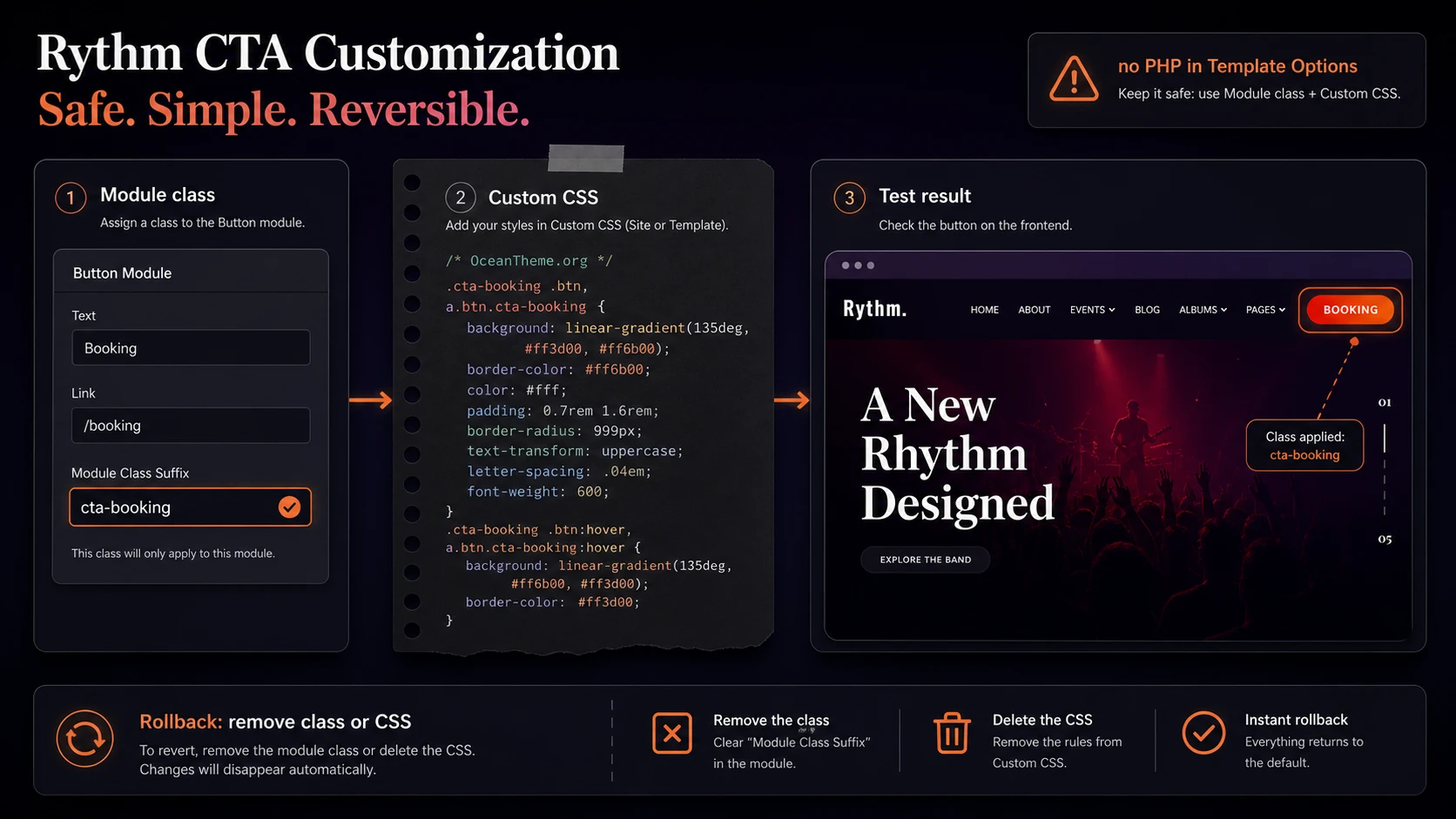Click the orange checkmark in Module Class Suffix
The image size is (1456, 819).
point(289,507)
